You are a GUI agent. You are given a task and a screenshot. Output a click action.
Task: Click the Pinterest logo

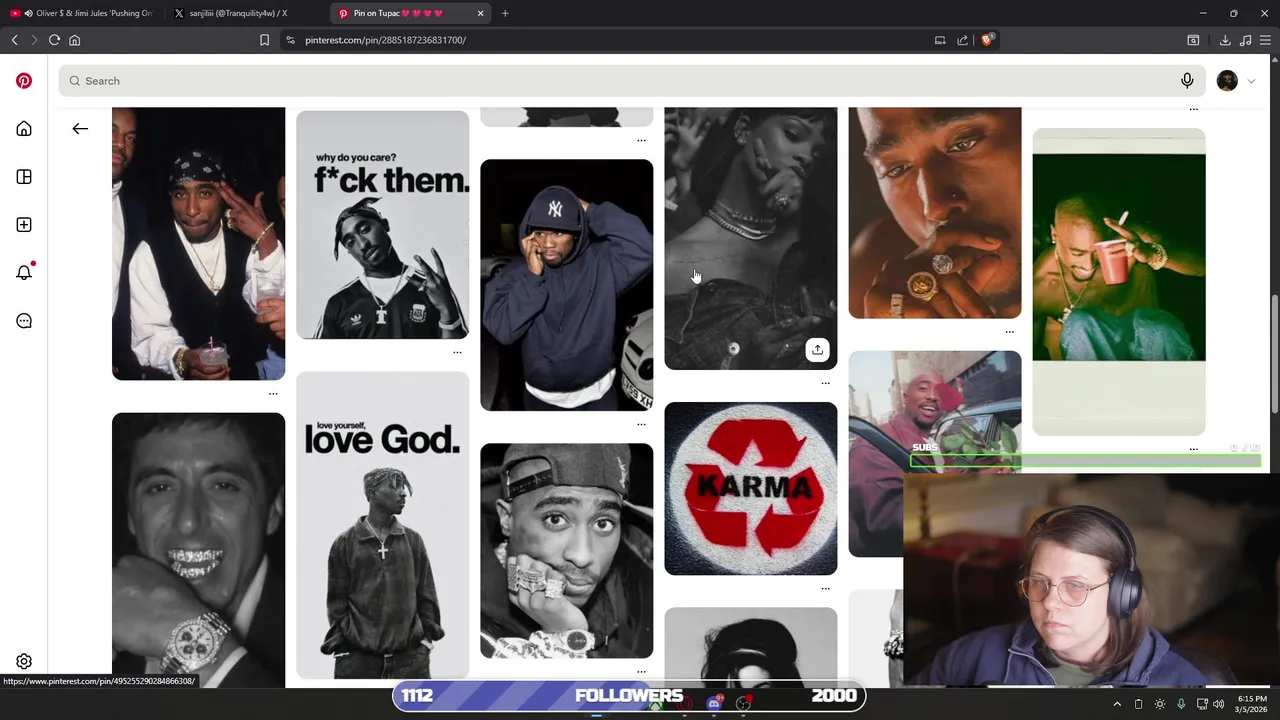[x=24, y=81]
